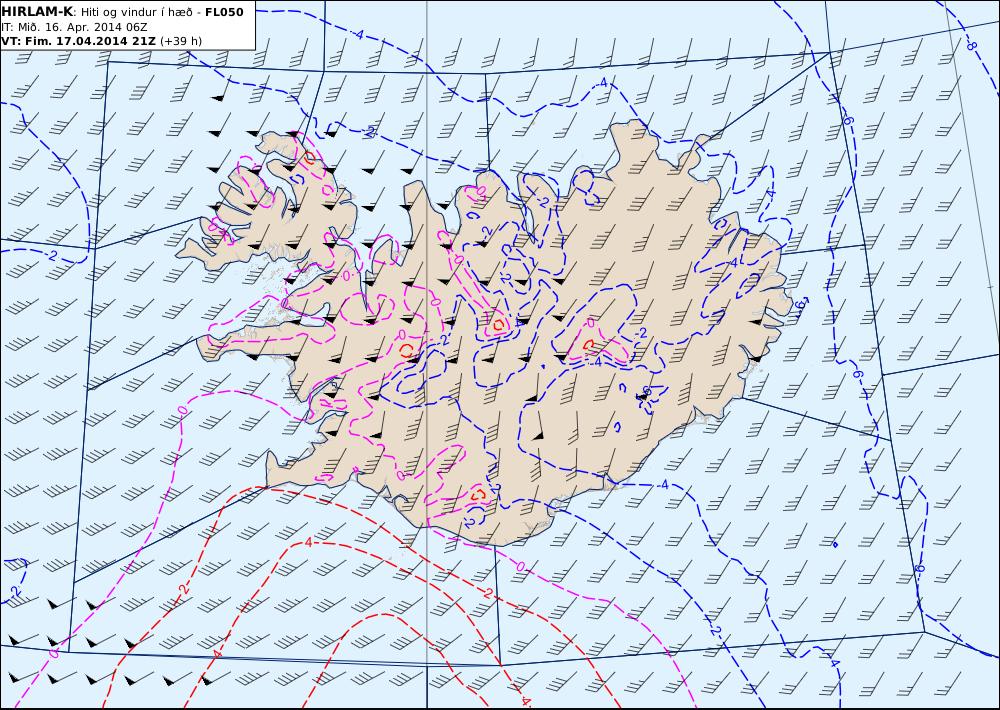The width and height of the screenshot is (1000, 710).
Task: Click the HIRLAM-K model title text
Action: click(38, 12)
